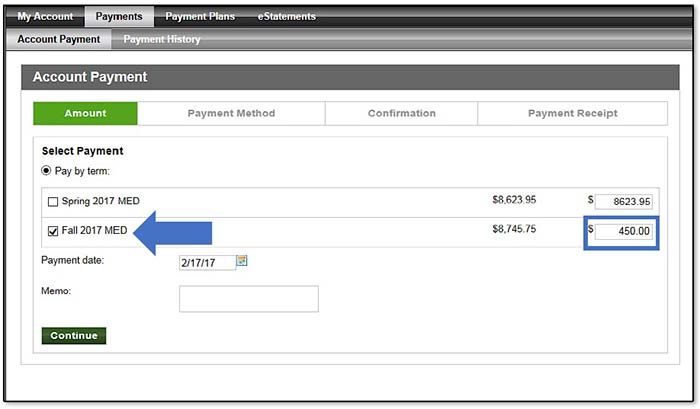Click the Spring 2017 MED label

tap(100, 201)
